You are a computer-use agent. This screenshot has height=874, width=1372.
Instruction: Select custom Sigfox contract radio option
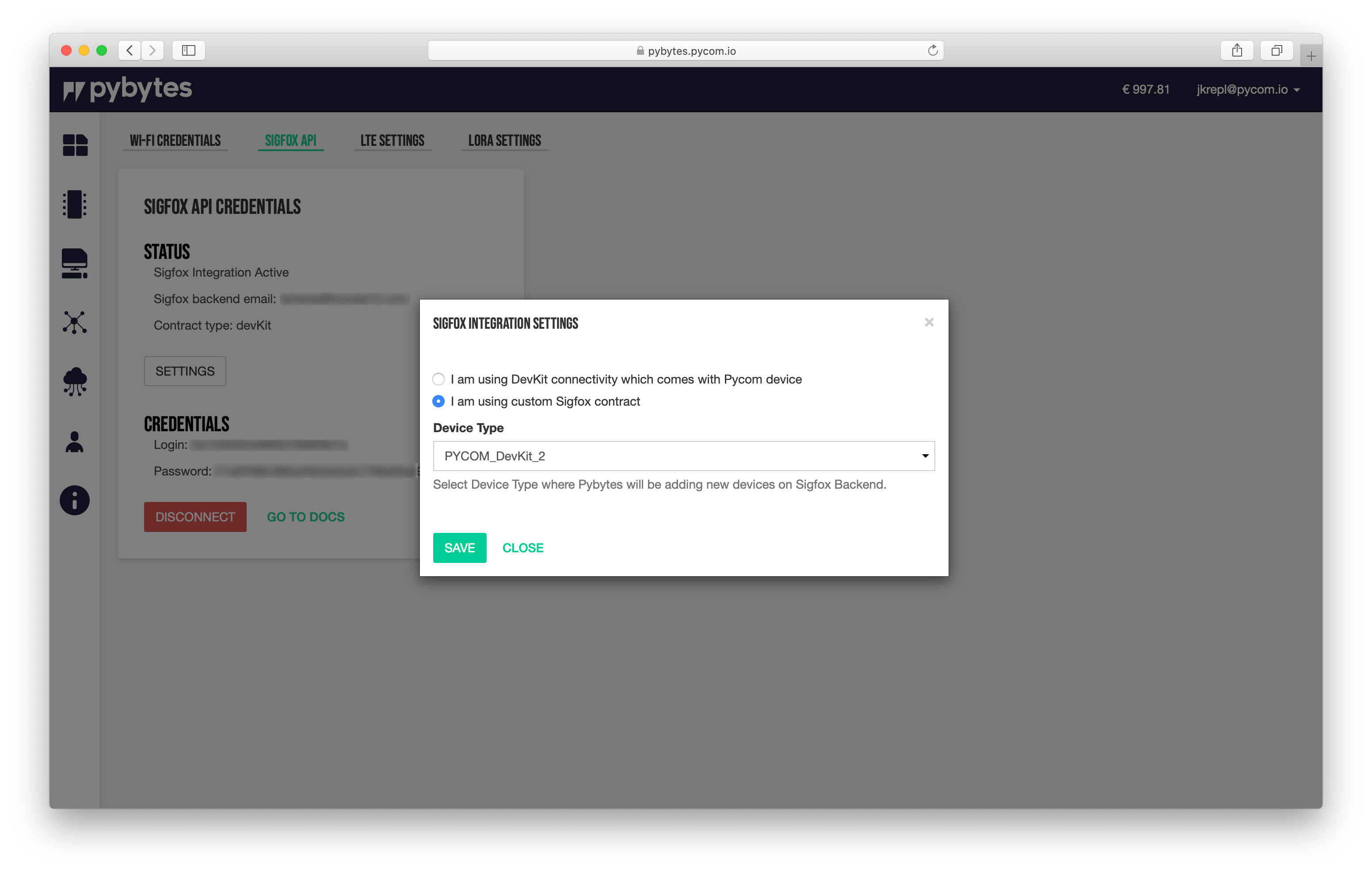coord(438,402)
